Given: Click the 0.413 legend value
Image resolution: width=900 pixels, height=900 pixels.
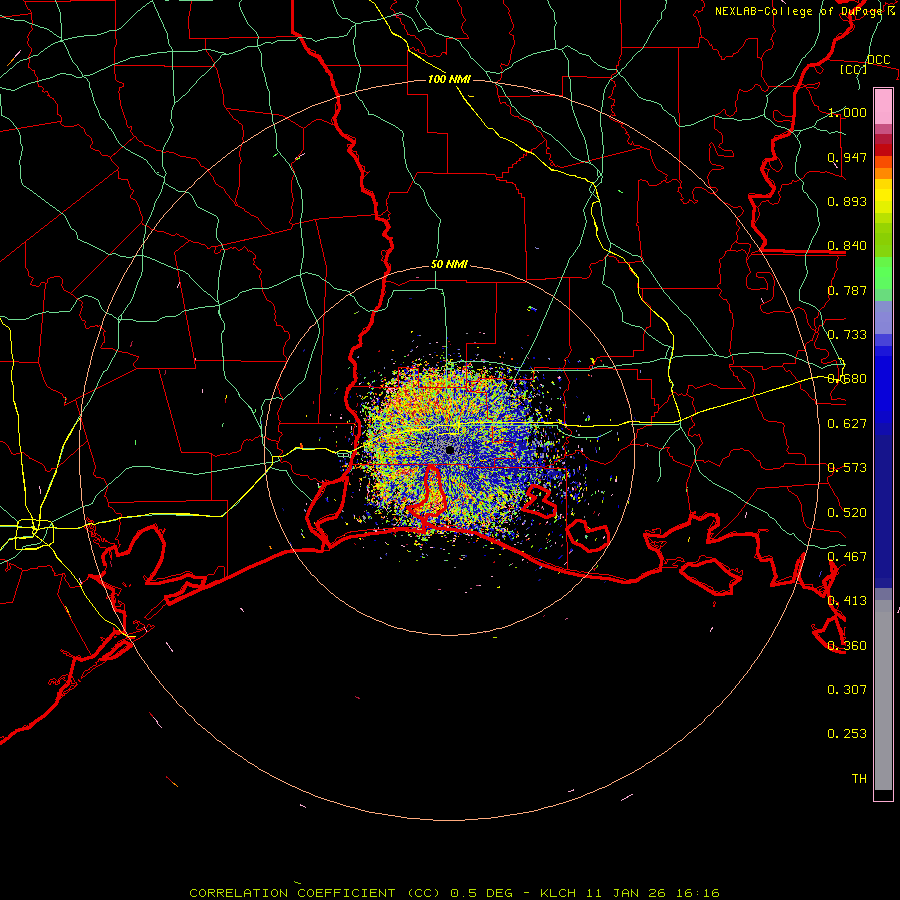Looking at the screenshot, I should coord(847,601).
